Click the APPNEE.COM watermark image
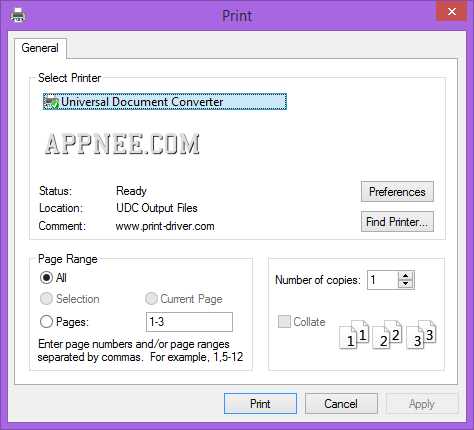Viewport: 474px width, 430px height. pos(122,144)
